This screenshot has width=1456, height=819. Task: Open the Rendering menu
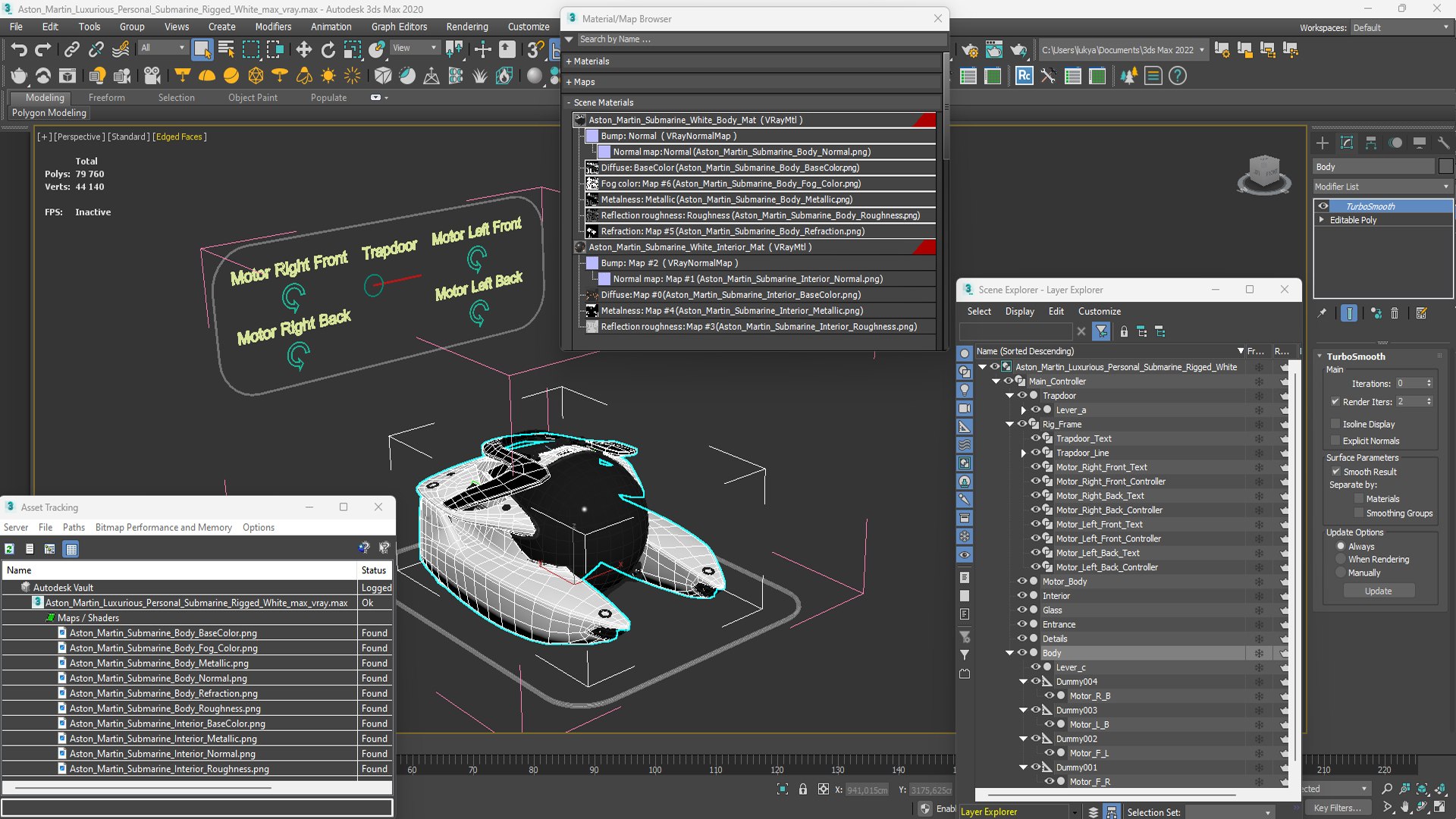[467, 27]
